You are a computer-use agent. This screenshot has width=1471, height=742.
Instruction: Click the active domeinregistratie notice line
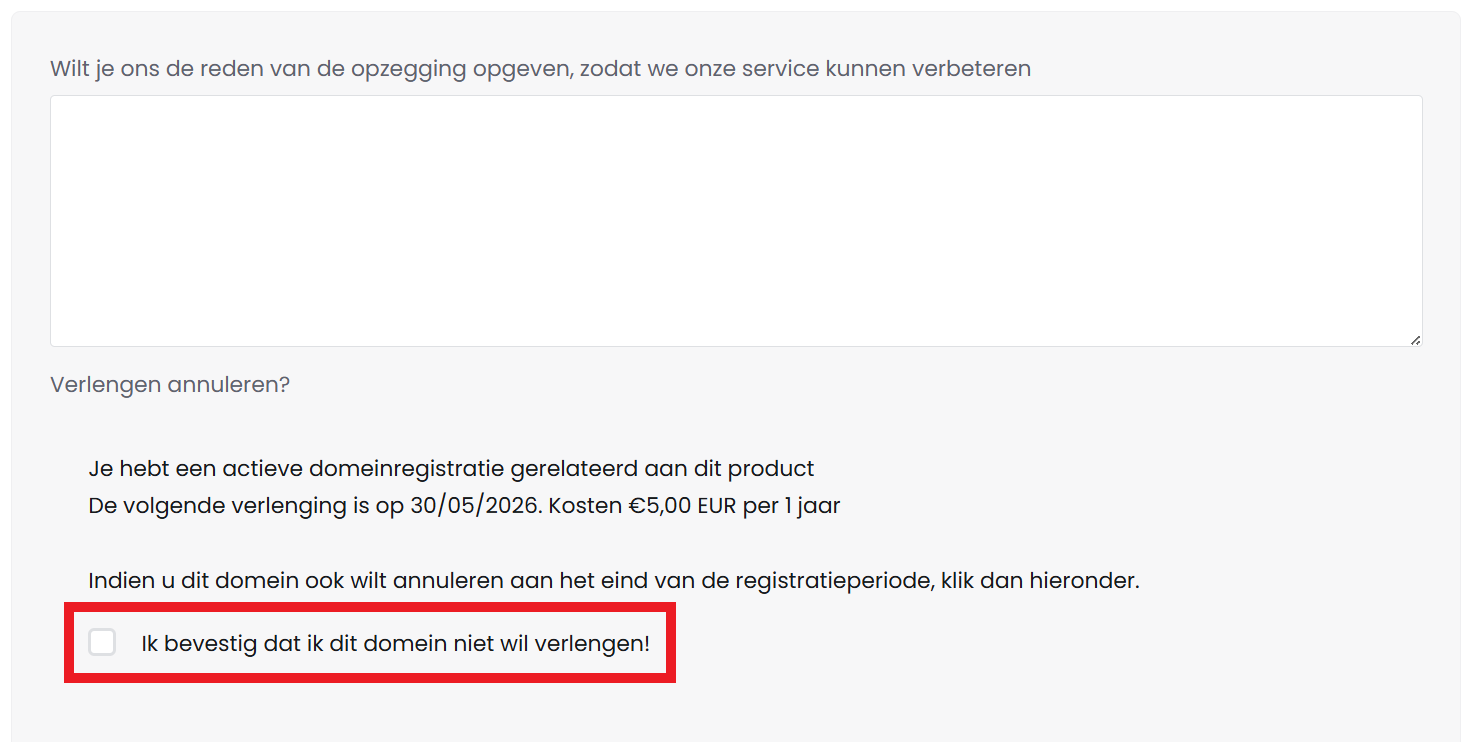(451, 469)
